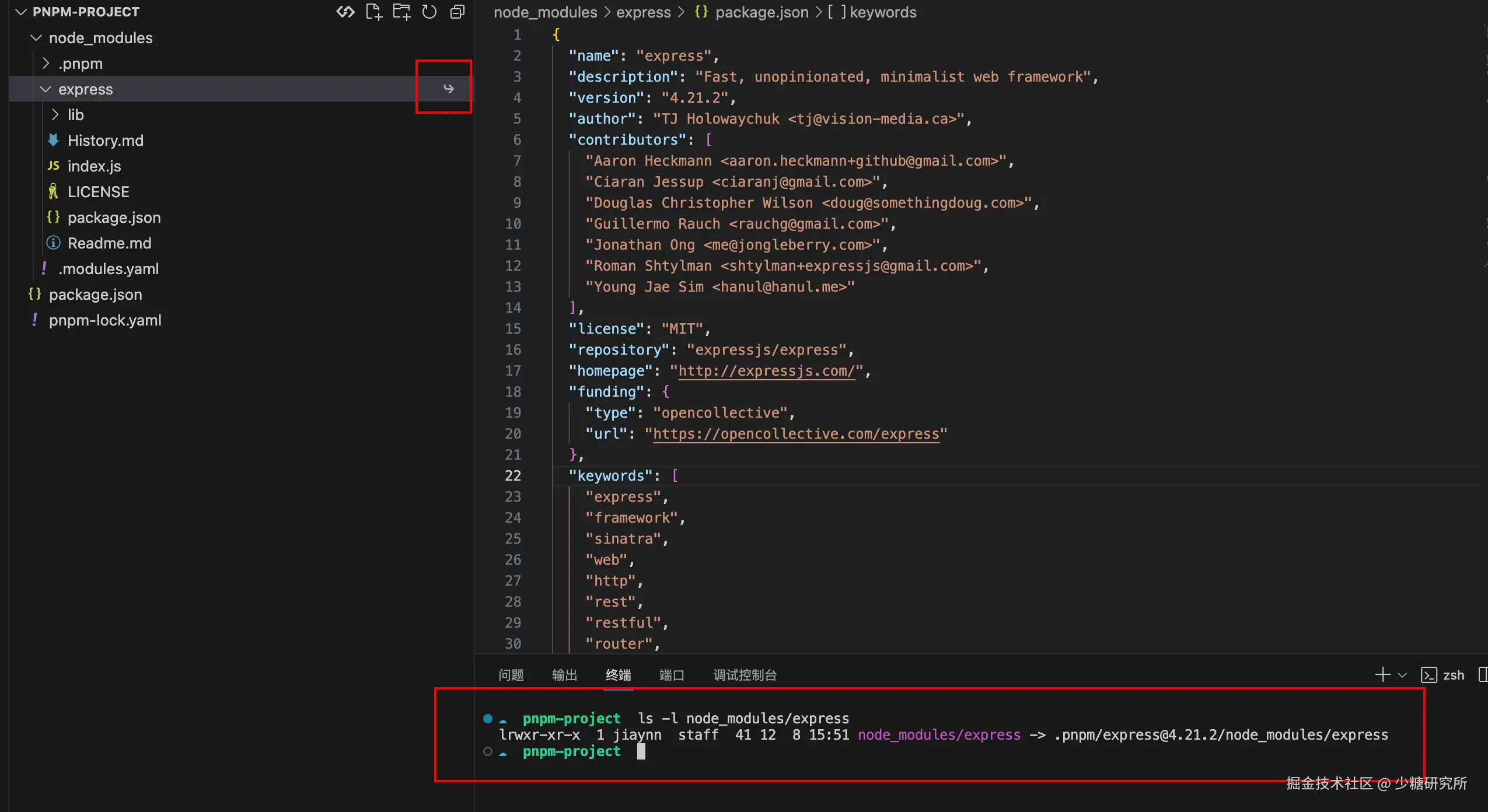
Task: Collapse the PNPM-PROJECT root section
Action: [21, 12]
